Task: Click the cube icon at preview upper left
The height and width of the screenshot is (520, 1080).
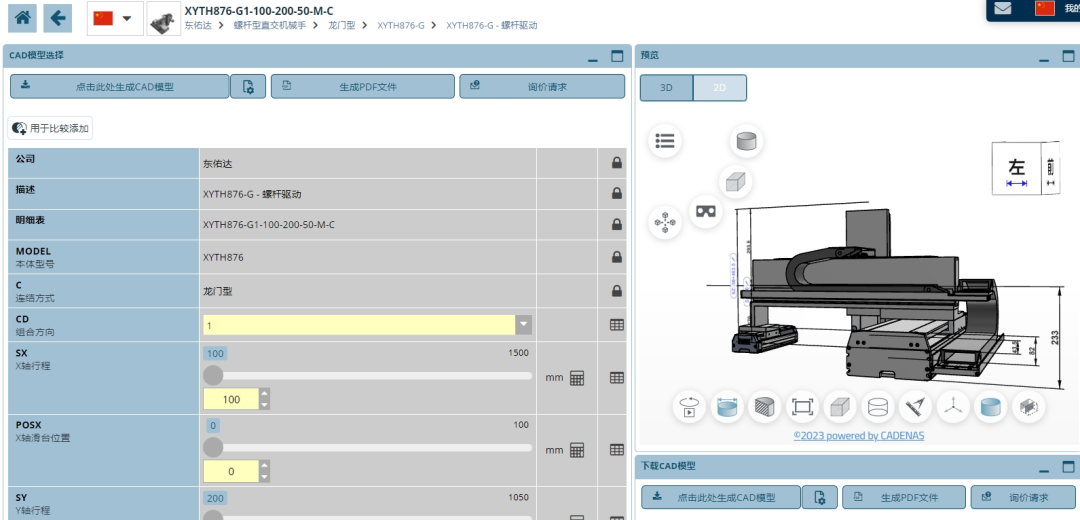Action: [736, 182]
